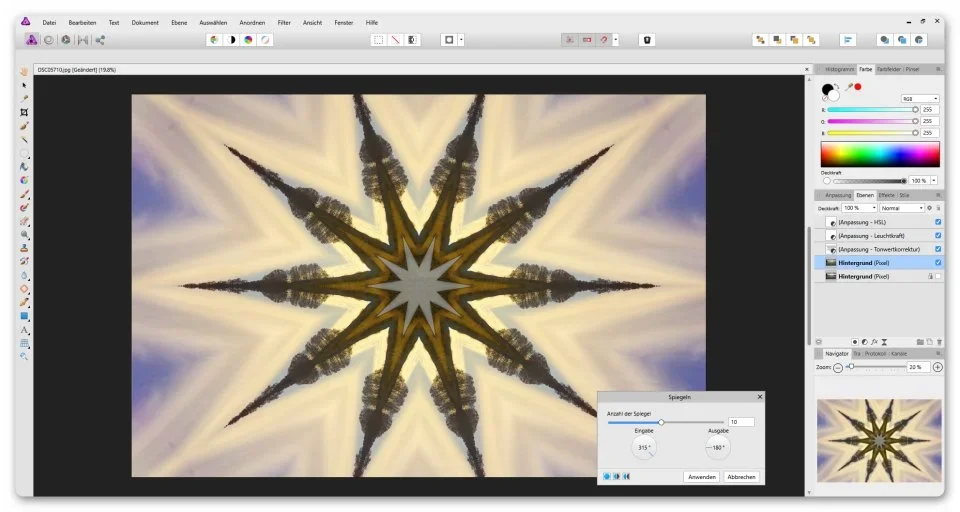This screenshot has height=512, width=960.
Task: Switch to the Develop Persona icon
Action: [66, 40]
